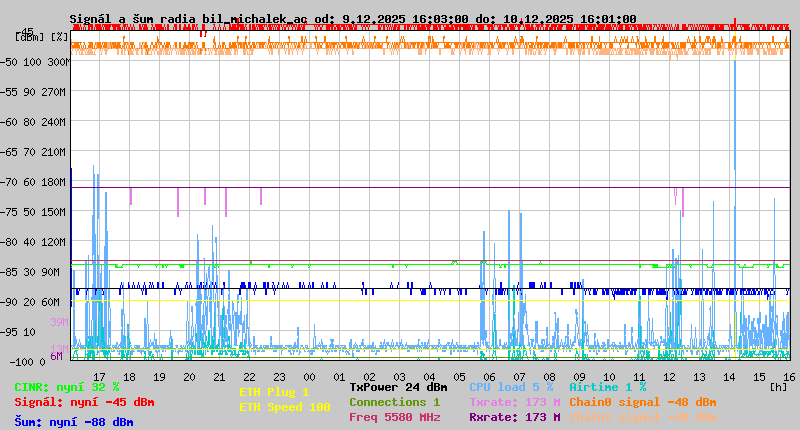The image size is (800, 430).
Task: Select the Connections 1 legend label
Action: click(394, 402)
